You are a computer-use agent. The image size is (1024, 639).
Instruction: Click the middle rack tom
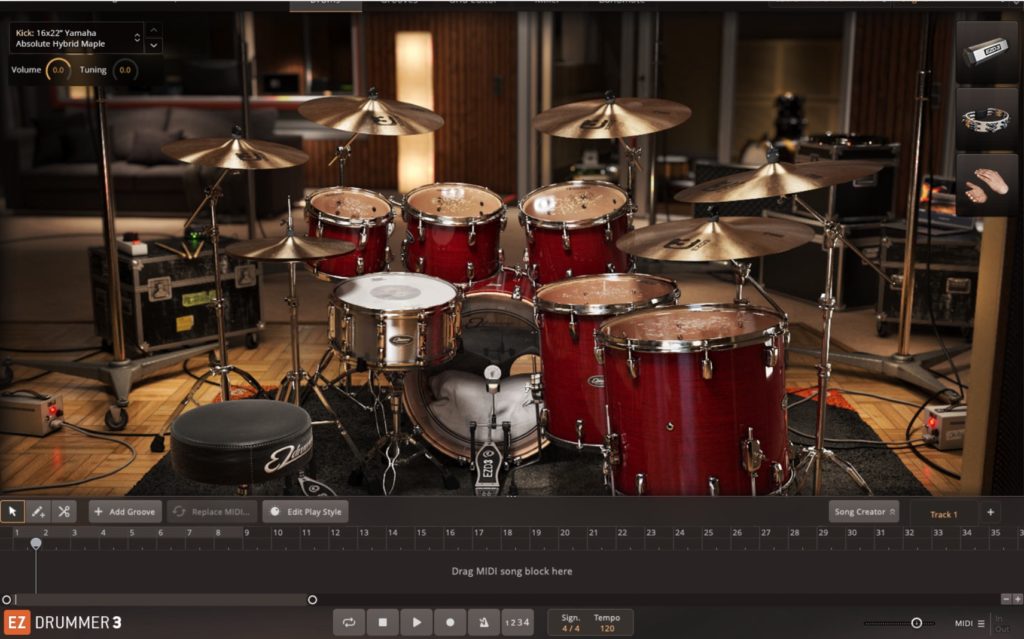pos(453,232)
